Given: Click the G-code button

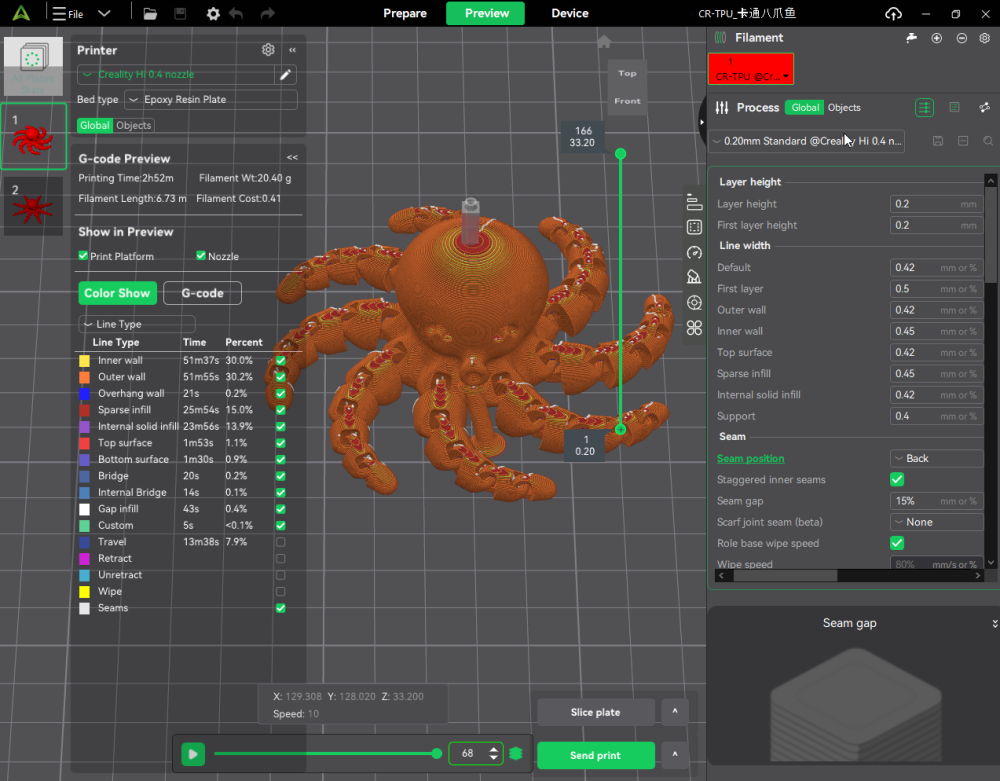Looking at the screenshot, I should pos(202,293).
